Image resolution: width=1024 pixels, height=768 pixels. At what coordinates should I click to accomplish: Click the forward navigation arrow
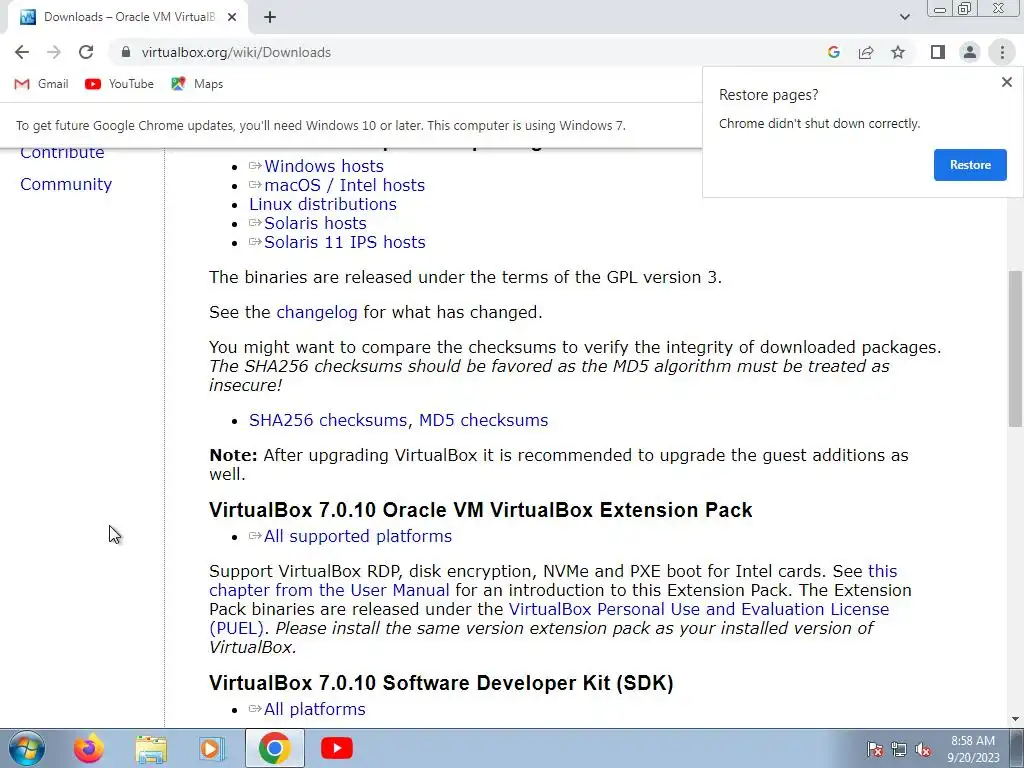[x=54, y=52]
